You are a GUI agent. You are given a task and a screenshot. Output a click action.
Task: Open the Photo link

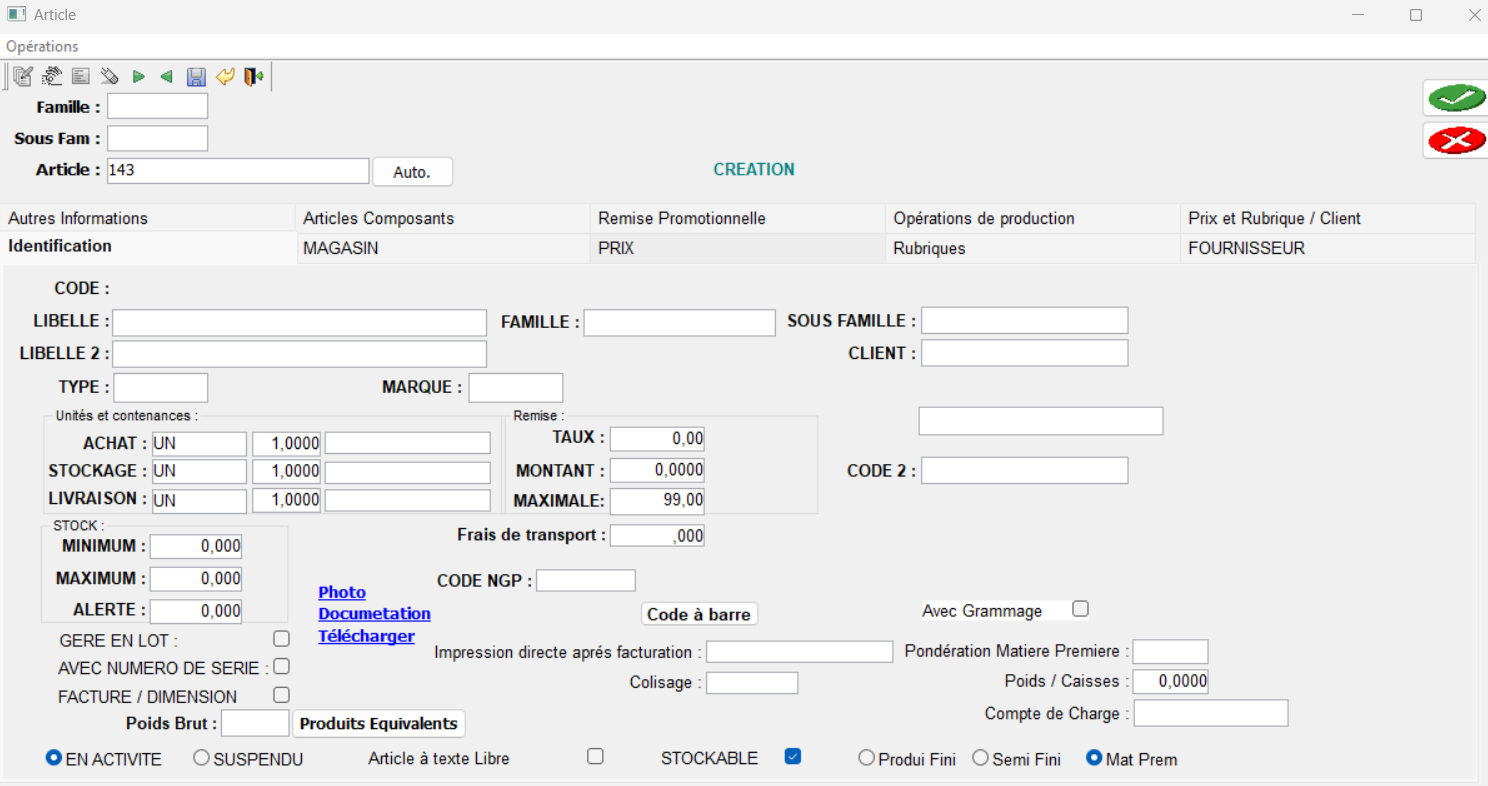coord(342,592)
